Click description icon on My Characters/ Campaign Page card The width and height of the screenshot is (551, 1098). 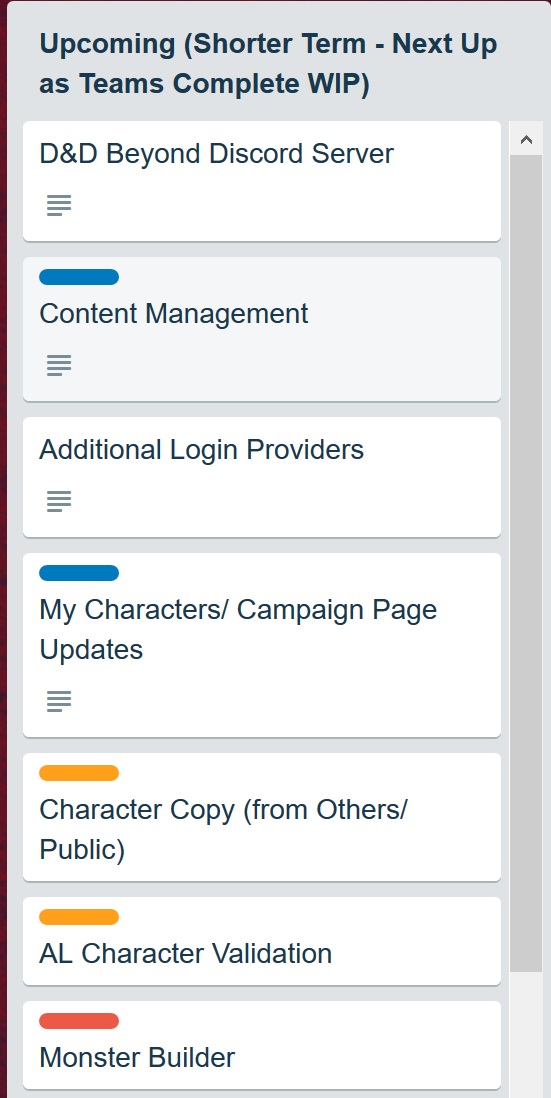coord(59,700)
